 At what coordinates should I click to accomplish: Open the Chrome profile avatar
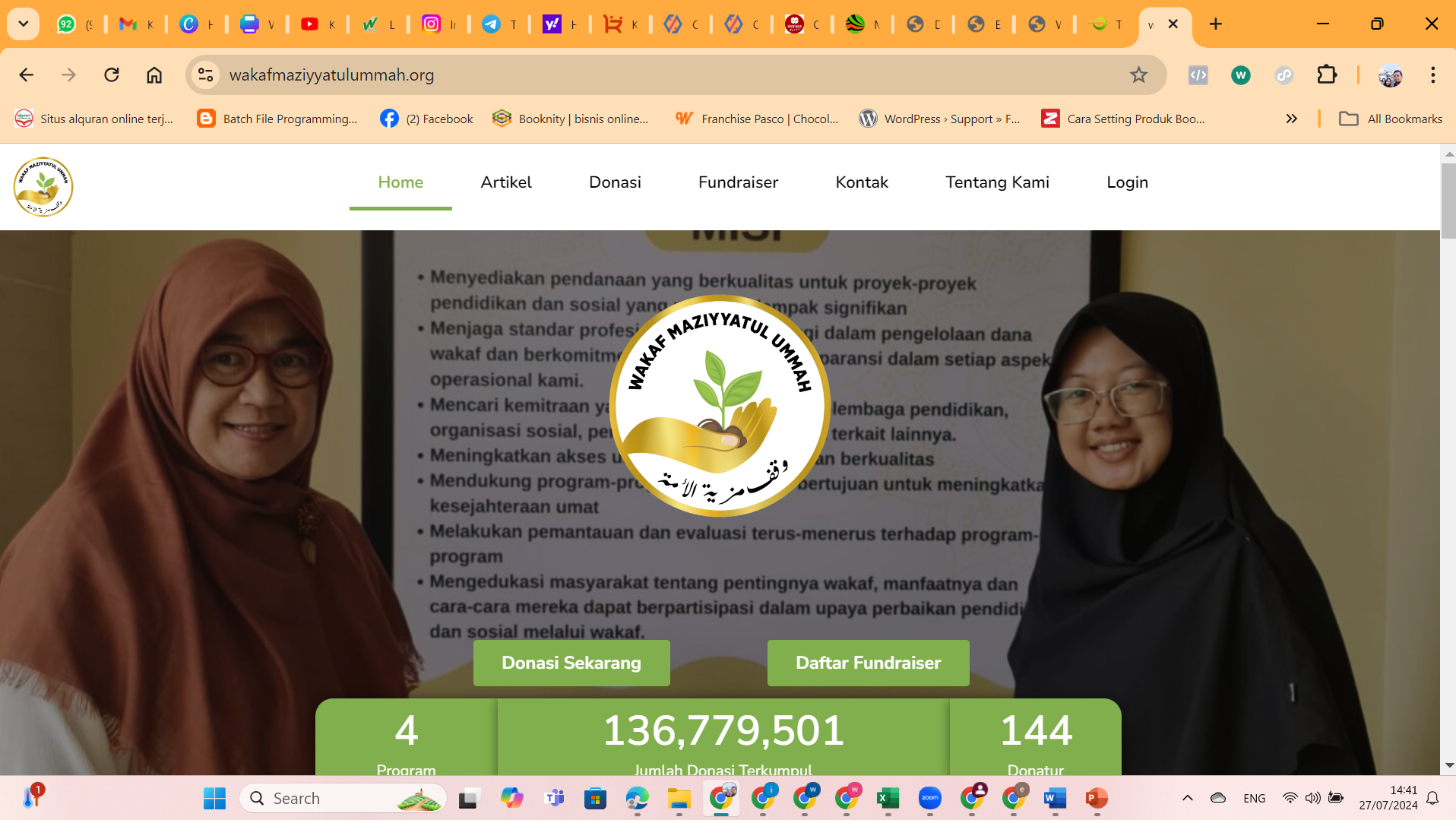1390,74
